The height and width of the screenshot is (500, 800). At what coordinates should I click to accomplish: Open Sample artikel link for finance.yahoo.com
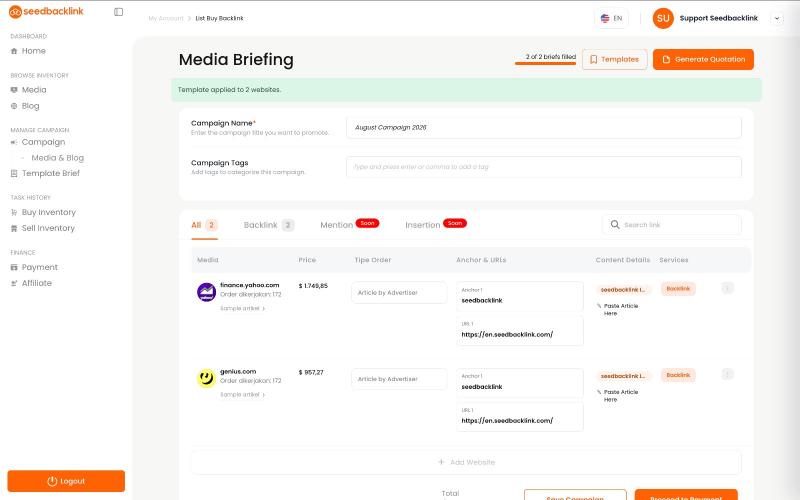click(242, 309)
